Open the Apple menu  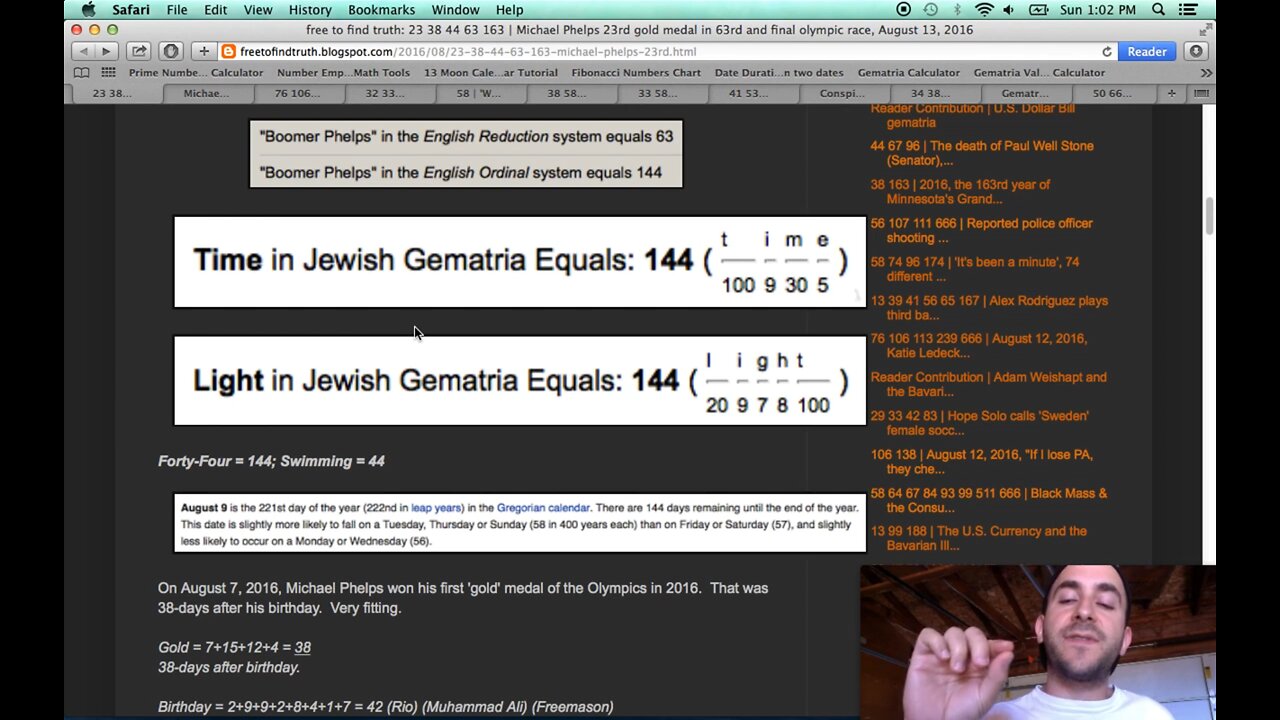[x=88, y=9]
